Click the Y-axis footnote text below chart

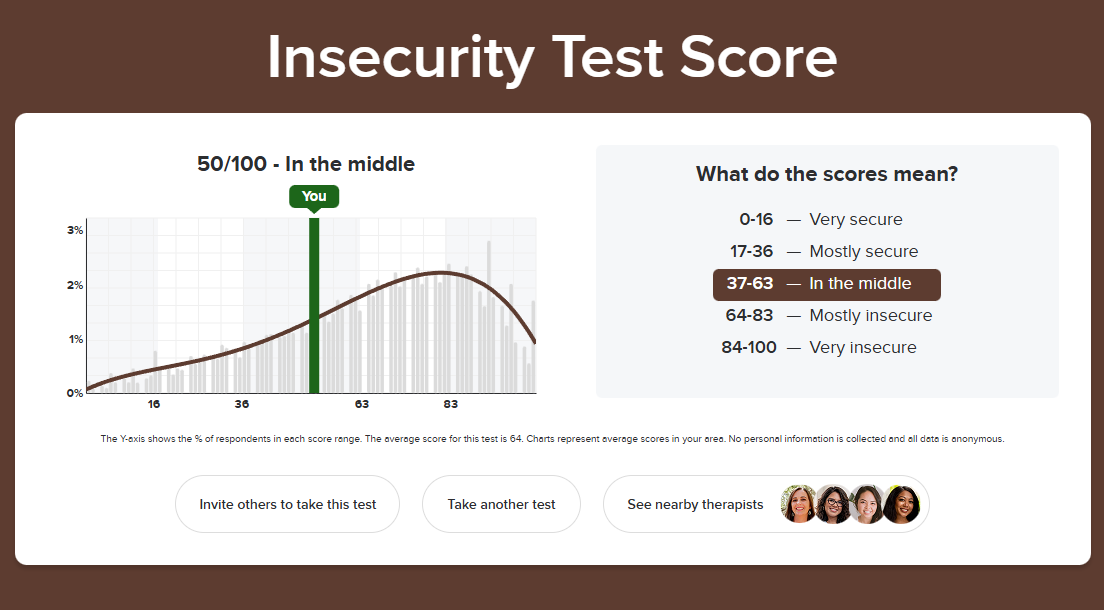pos(552,439)
